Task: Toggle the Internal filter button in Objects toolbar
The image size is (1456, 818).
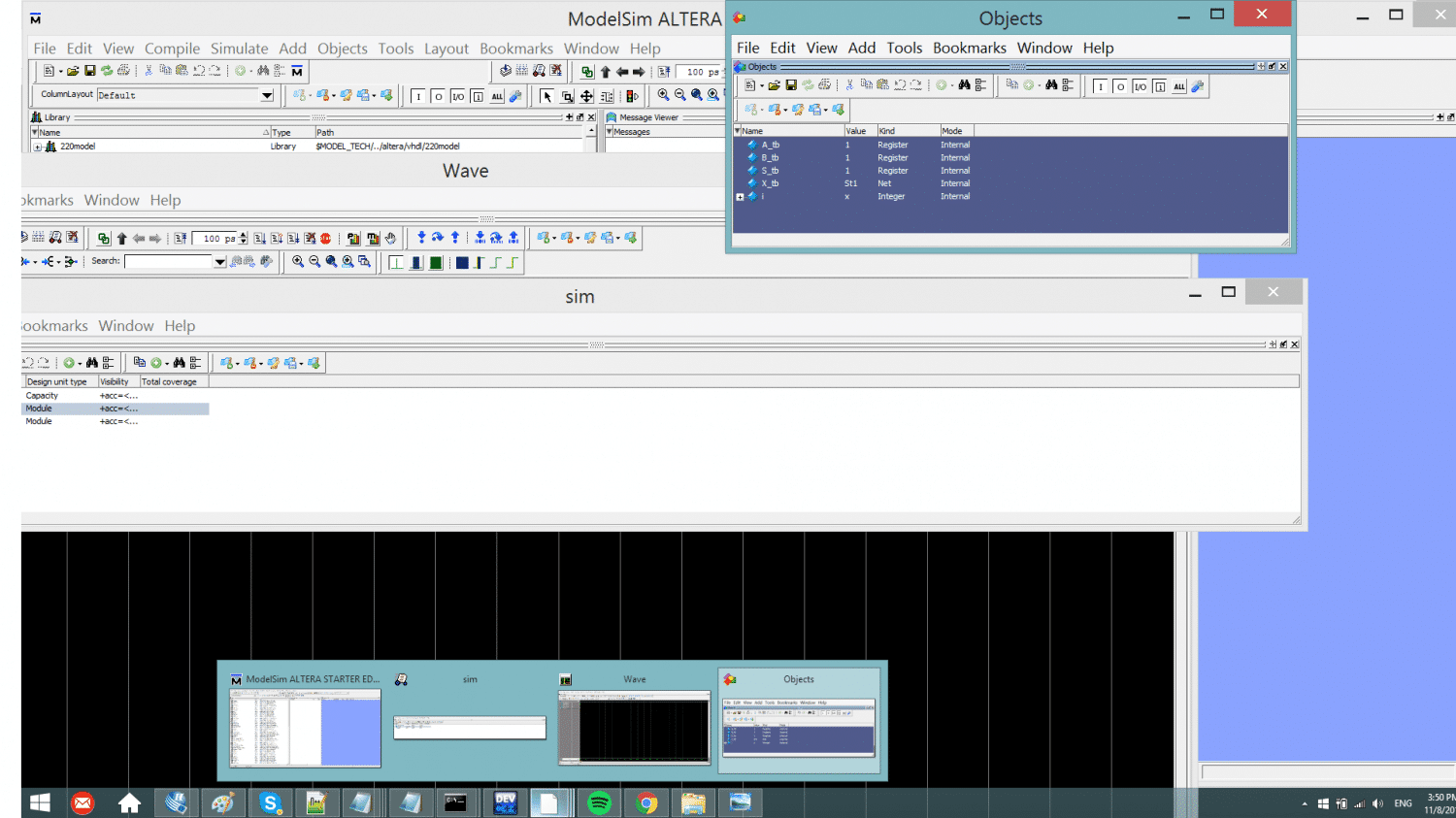Action: [1160, 86]
